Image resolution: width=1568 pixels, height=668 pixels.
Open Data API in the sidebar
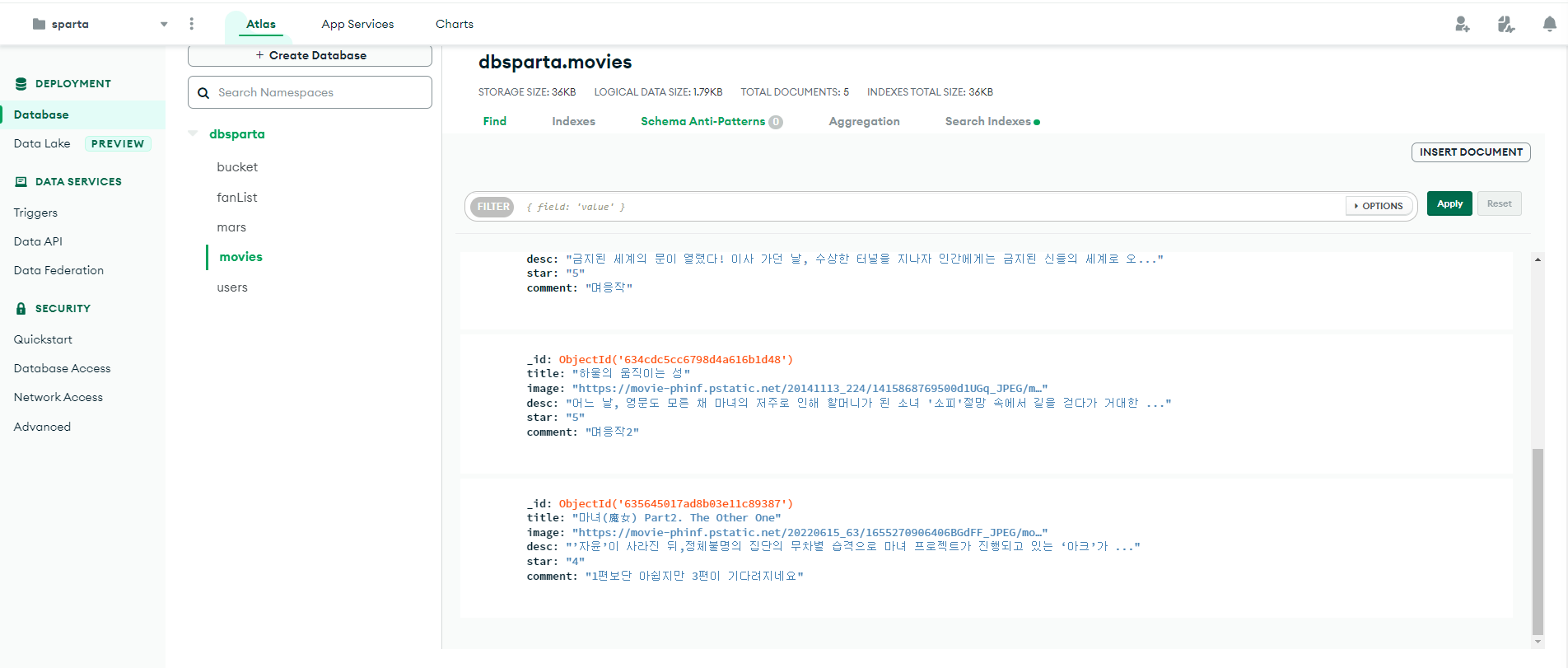[x=38, y=241]
